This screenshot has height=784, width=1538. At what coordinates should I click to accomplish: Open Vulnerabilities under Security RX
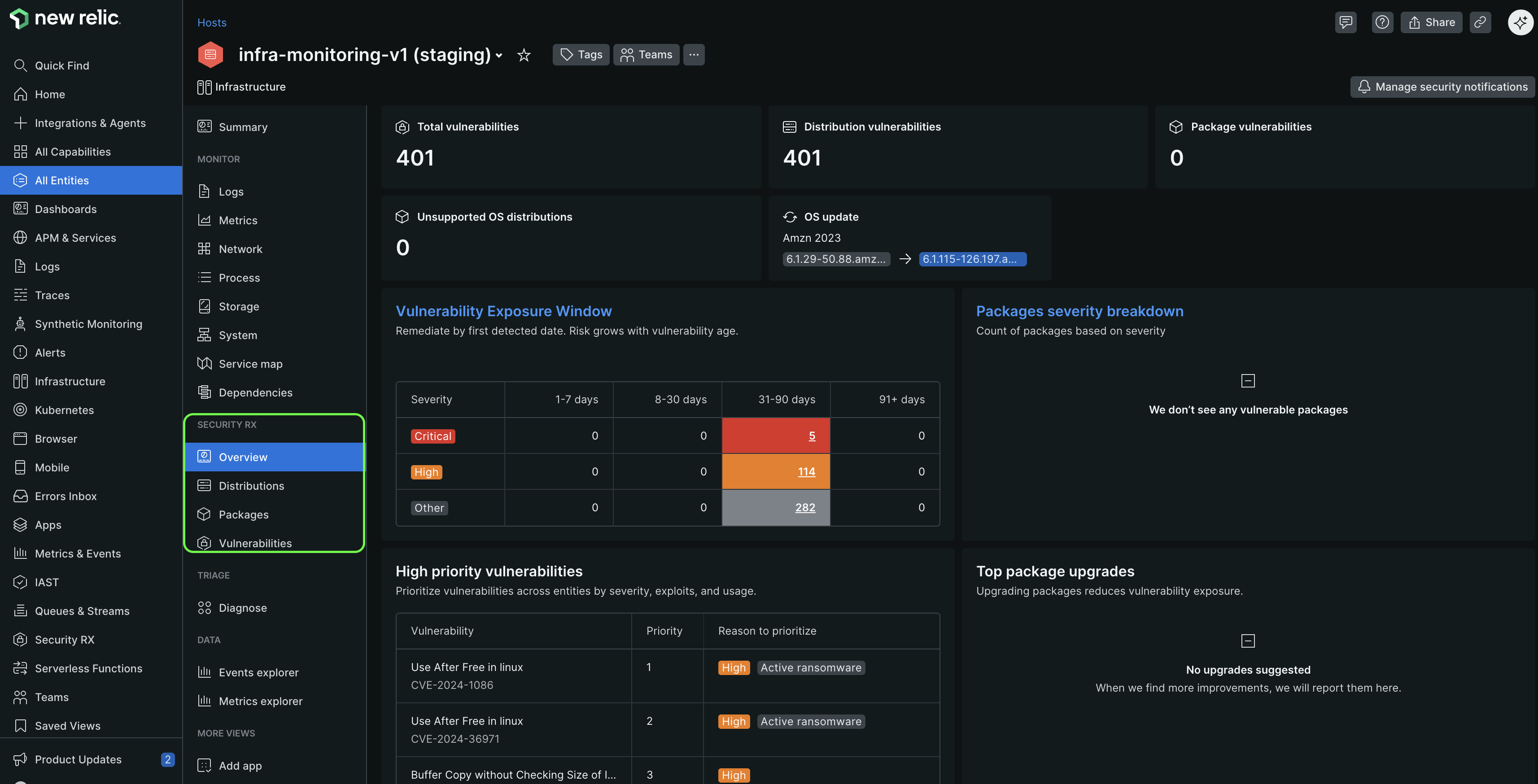[x=255, y=543]
